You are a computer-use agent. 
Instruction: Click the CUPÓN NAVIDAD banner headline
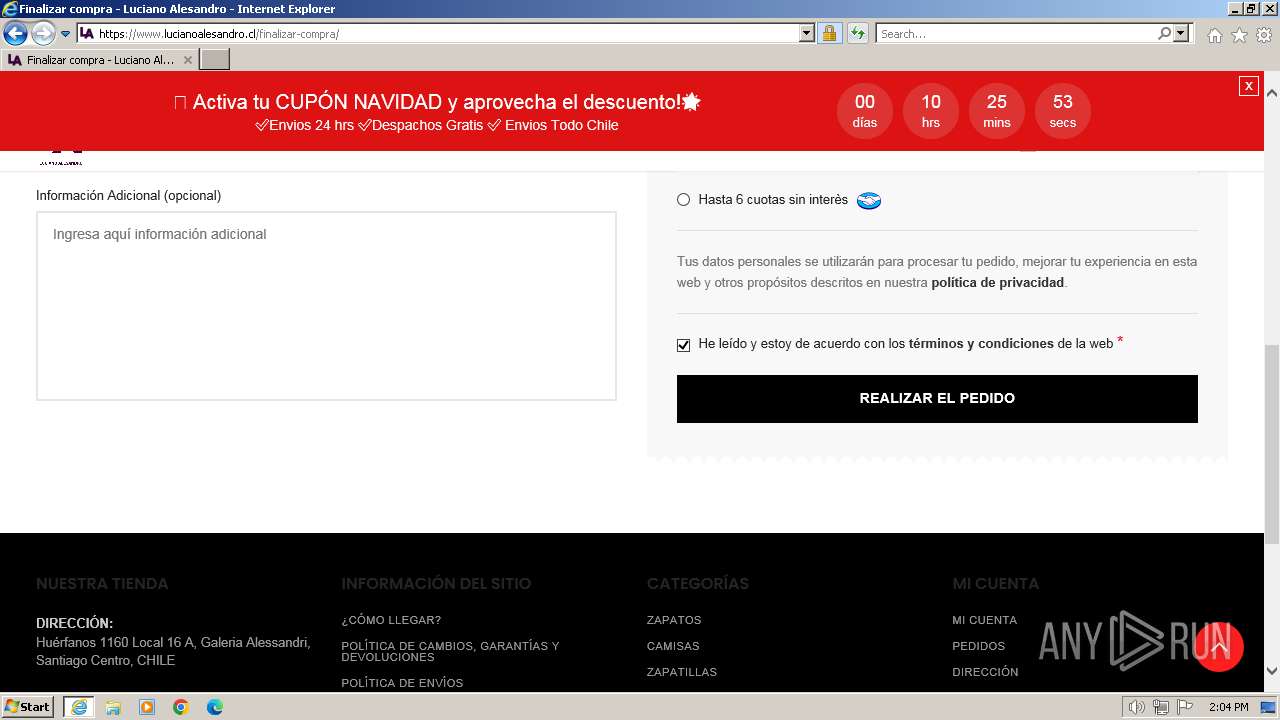pyautogui.click(x=437, y=102)
